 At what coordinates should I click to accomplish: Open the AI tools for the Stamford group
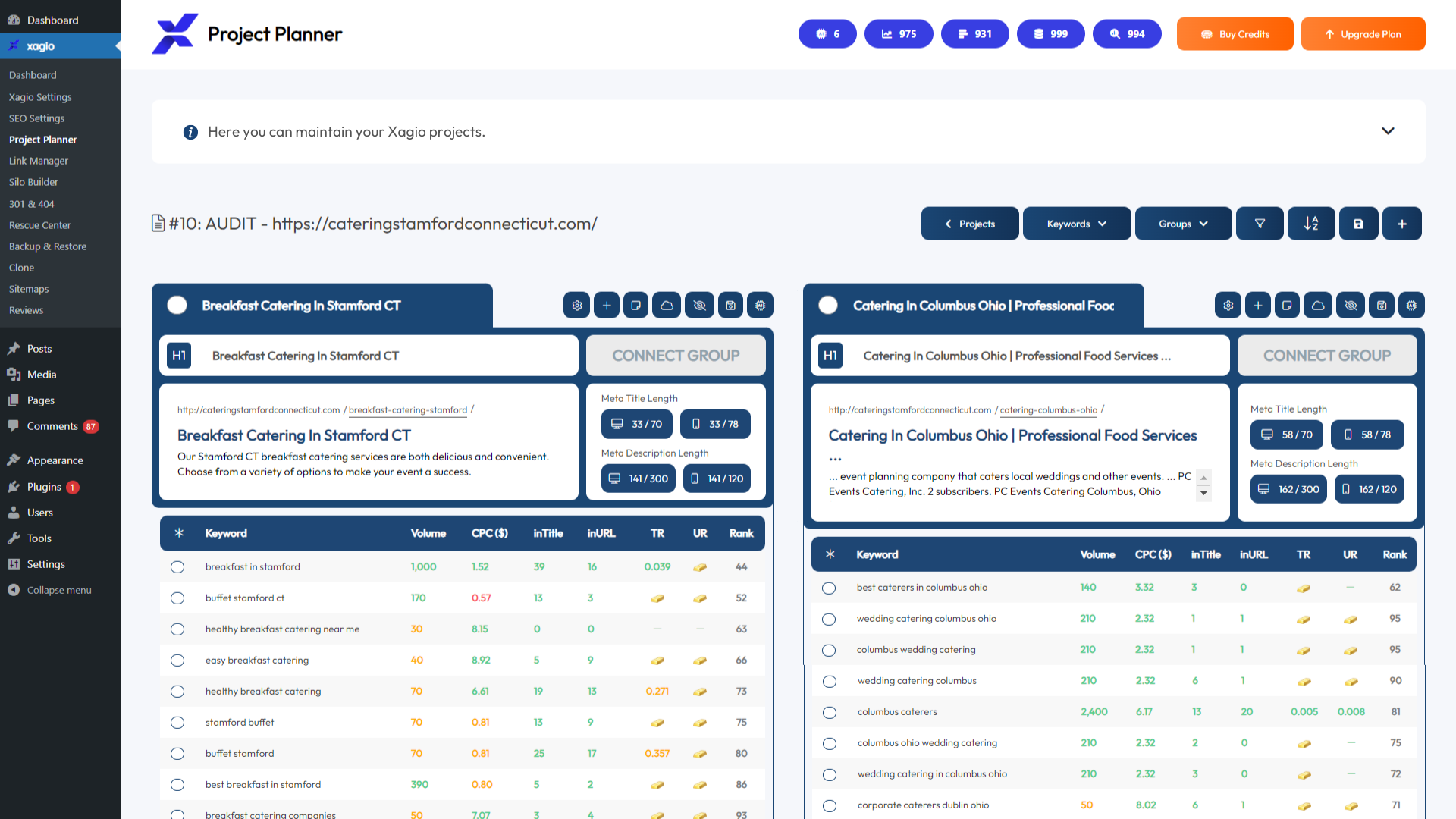coord(760,305)
